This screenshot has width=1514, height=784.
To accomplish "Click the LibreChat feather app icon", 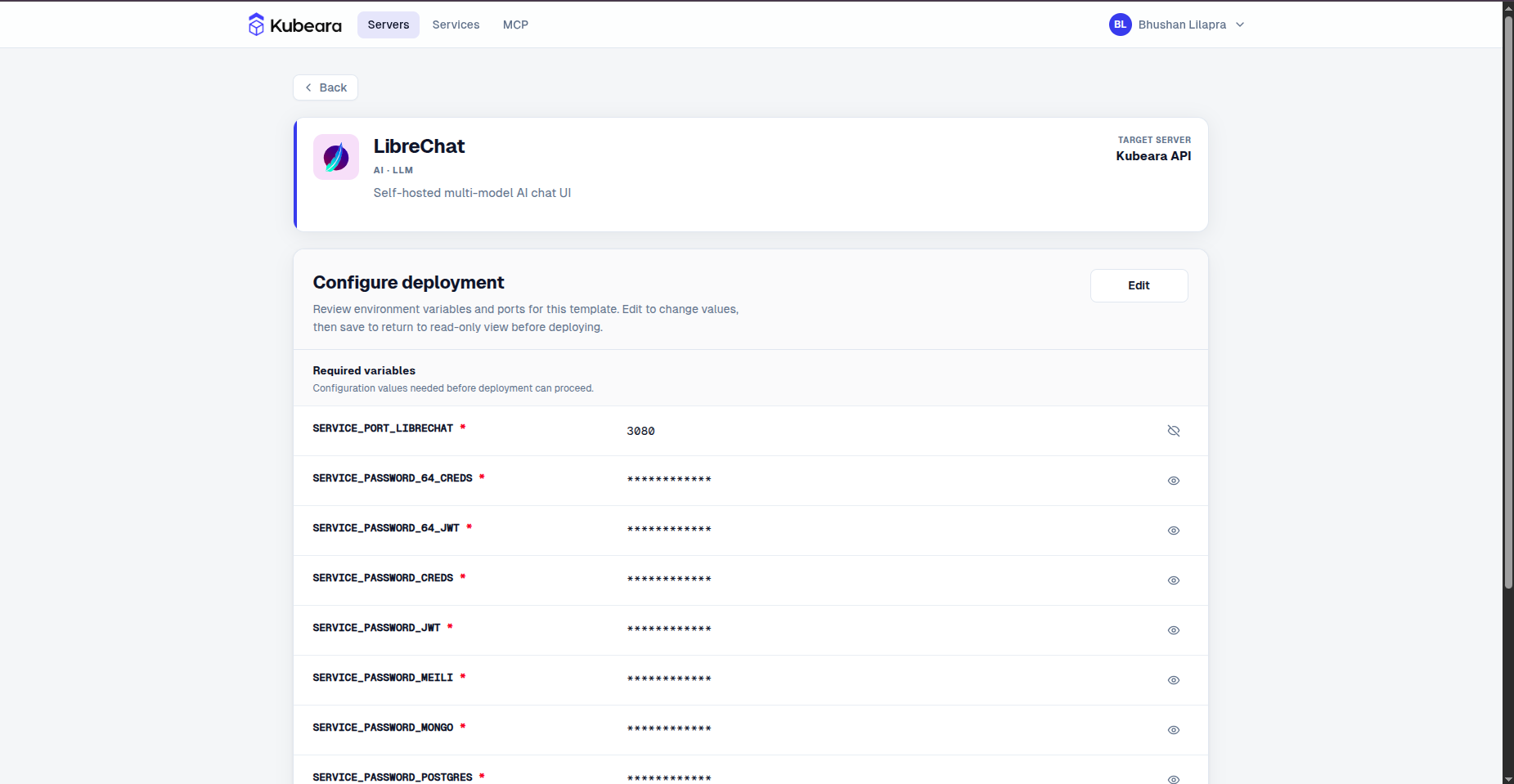I will [336, 157].
